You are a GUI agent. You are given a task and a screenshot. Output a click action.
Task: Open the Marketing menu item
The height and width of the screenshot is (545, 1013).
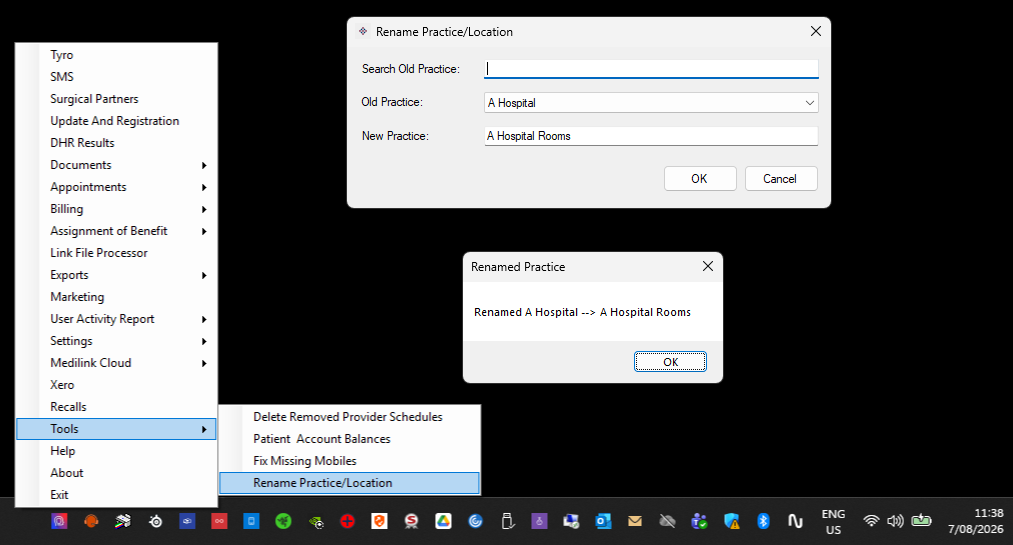click(x=116, y=296)
